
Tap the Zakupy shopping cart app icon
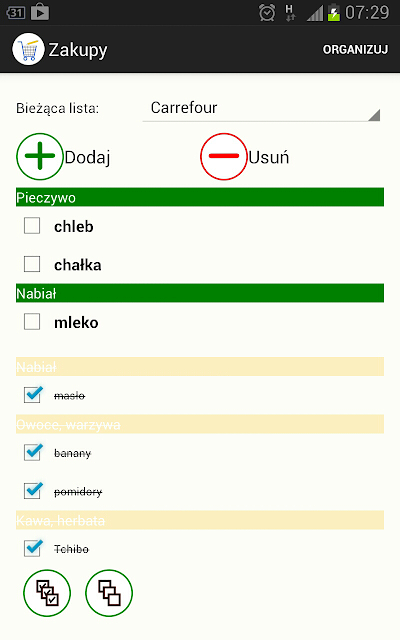[x=28, y=49]
